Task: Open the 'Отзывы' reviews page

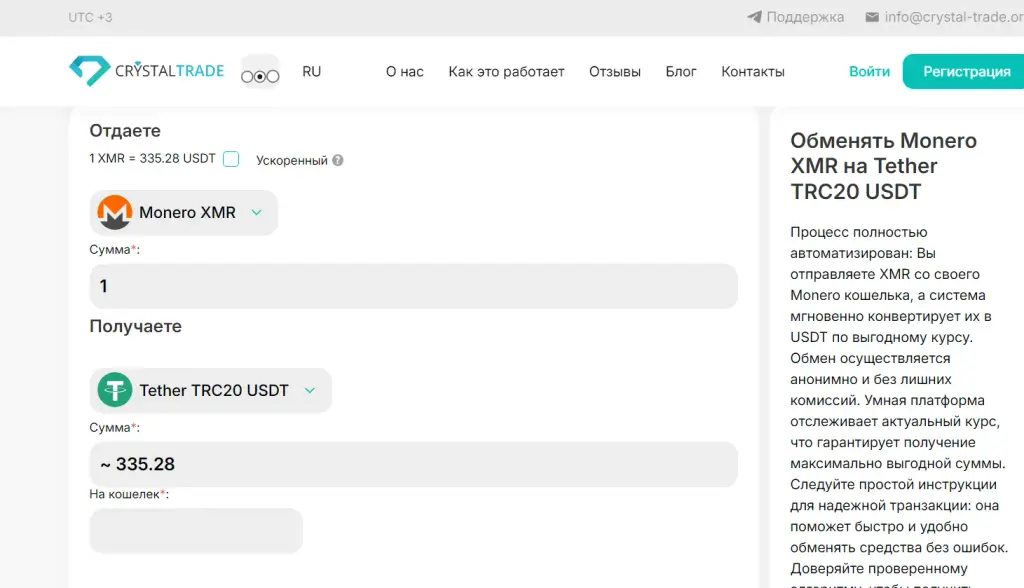Action: click(x=615, y=71)
